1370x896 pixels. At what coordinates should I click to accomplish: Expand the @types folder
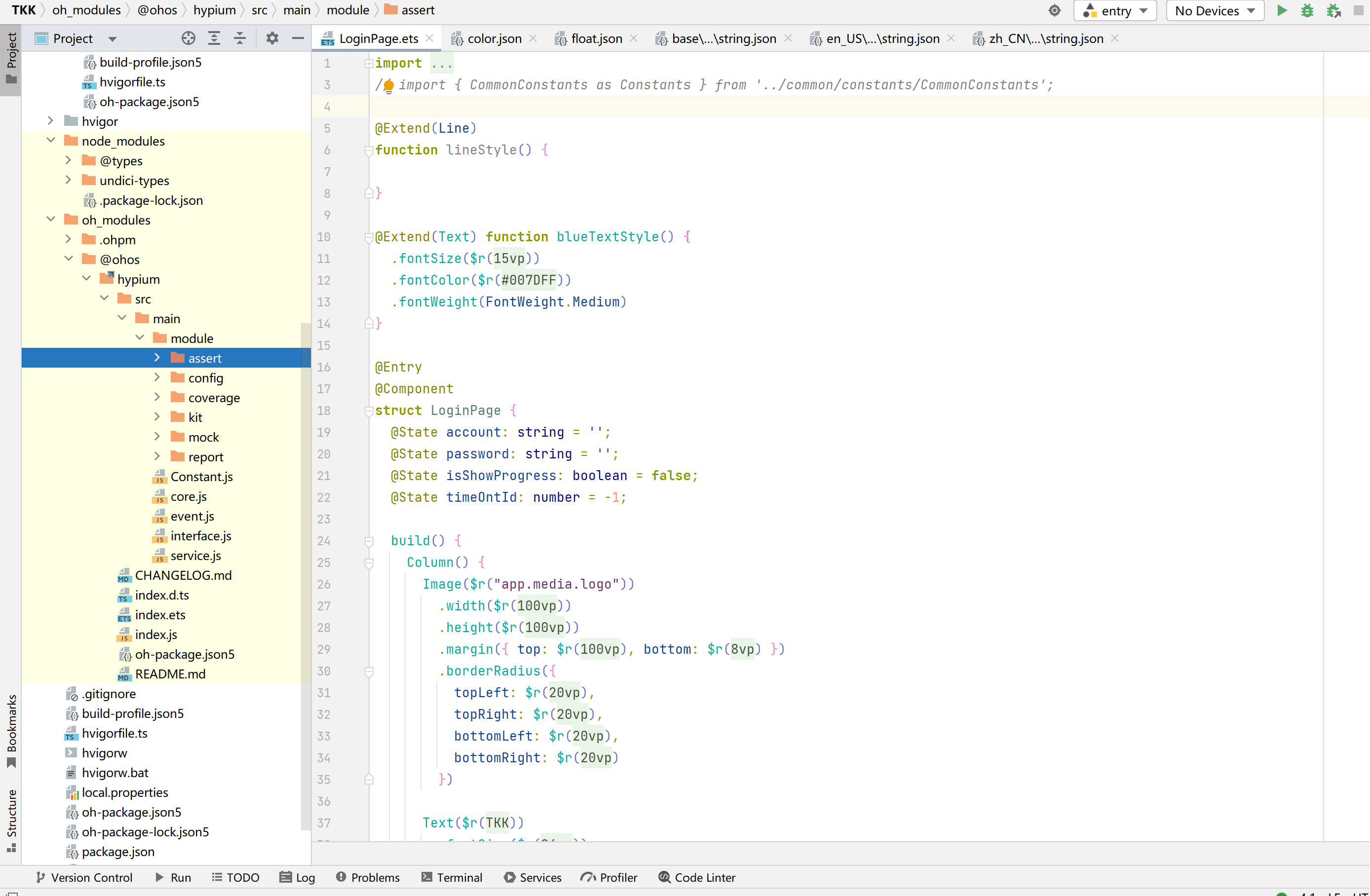point(69,160)
